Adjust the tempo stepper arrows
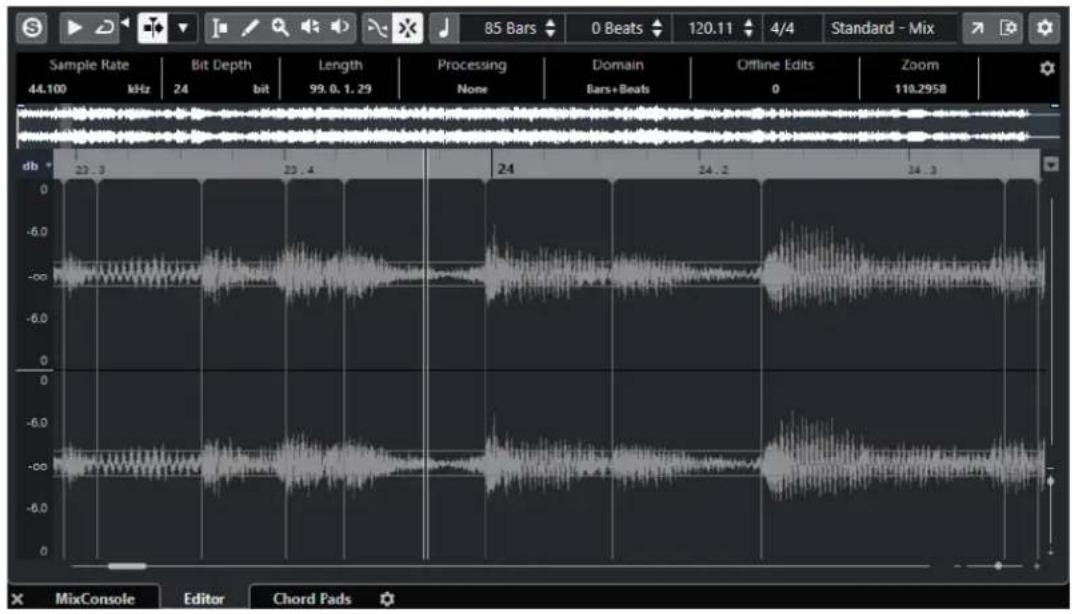Screen dimensions: 1076x614 749,28
